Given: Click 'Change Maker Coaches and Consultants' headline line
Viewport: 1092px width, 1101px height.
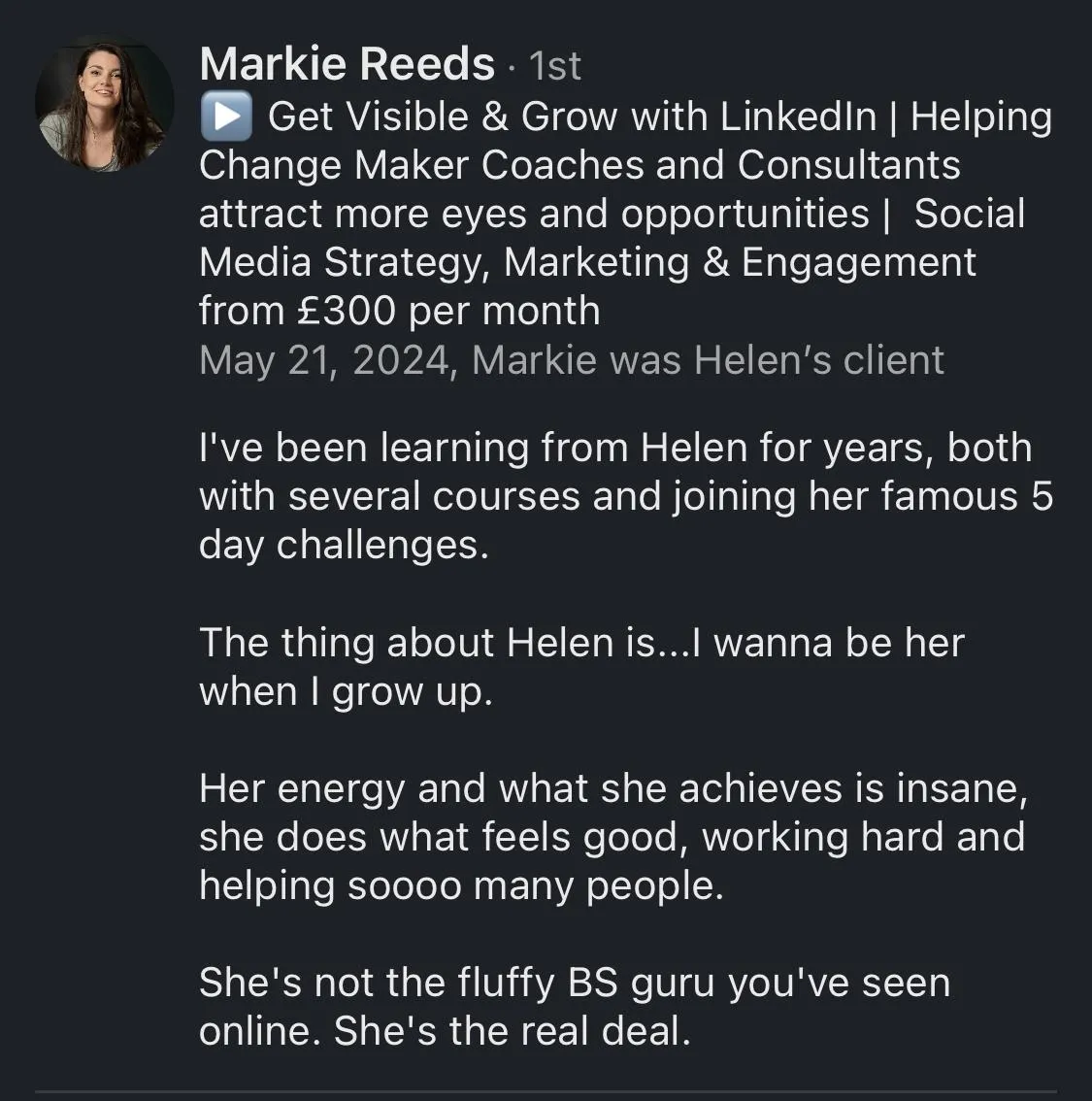Looking at the screenshot, I should [579, 166].
